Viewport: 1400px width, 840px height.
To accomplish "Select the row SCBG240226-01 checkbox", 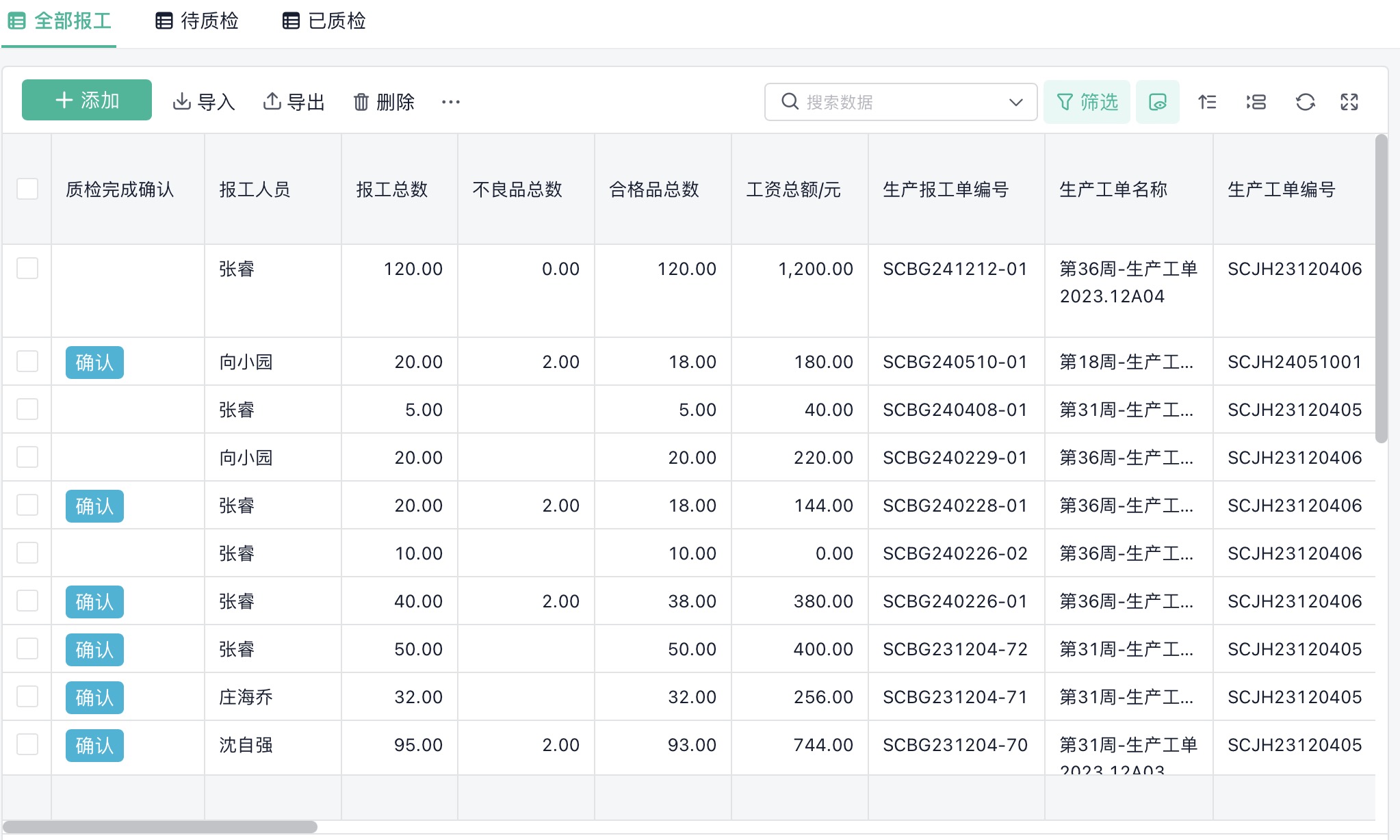I will click(27, 601).
